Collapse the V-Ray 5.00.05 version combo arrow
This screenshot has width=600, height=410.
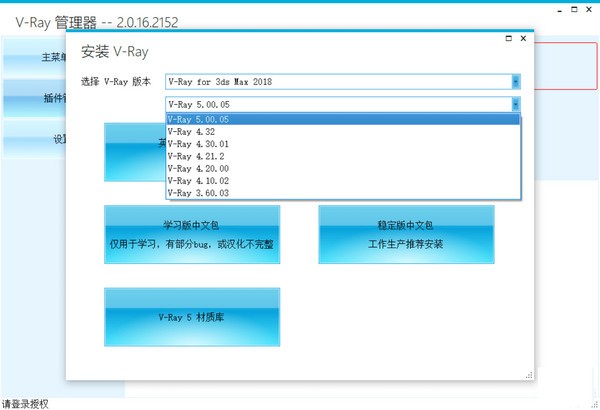(516, 104)
